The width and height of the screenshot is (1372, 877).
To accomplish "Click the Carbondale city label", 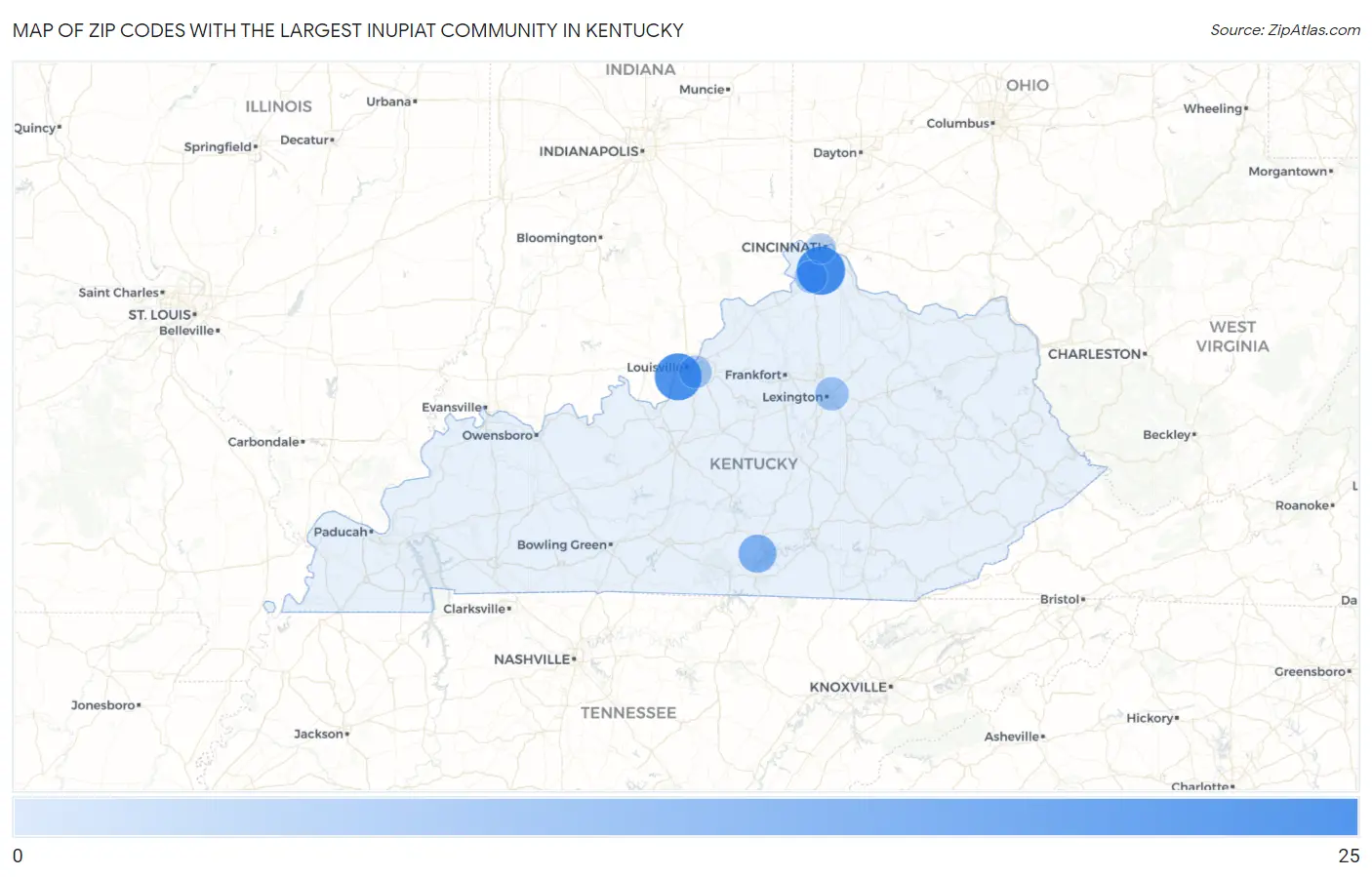I will [263, 442].
